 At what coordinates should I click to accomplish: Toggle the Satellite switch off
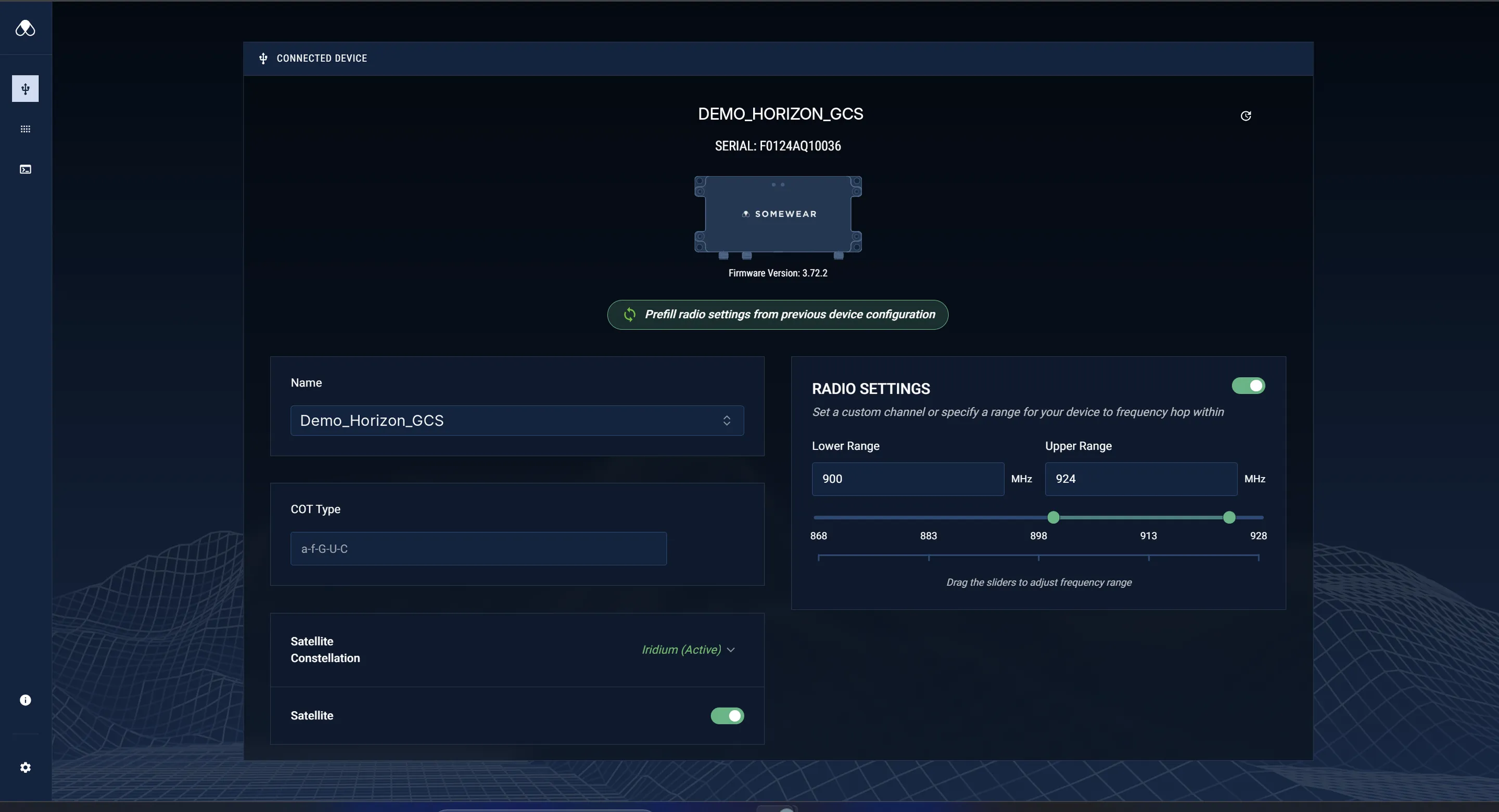727,715
